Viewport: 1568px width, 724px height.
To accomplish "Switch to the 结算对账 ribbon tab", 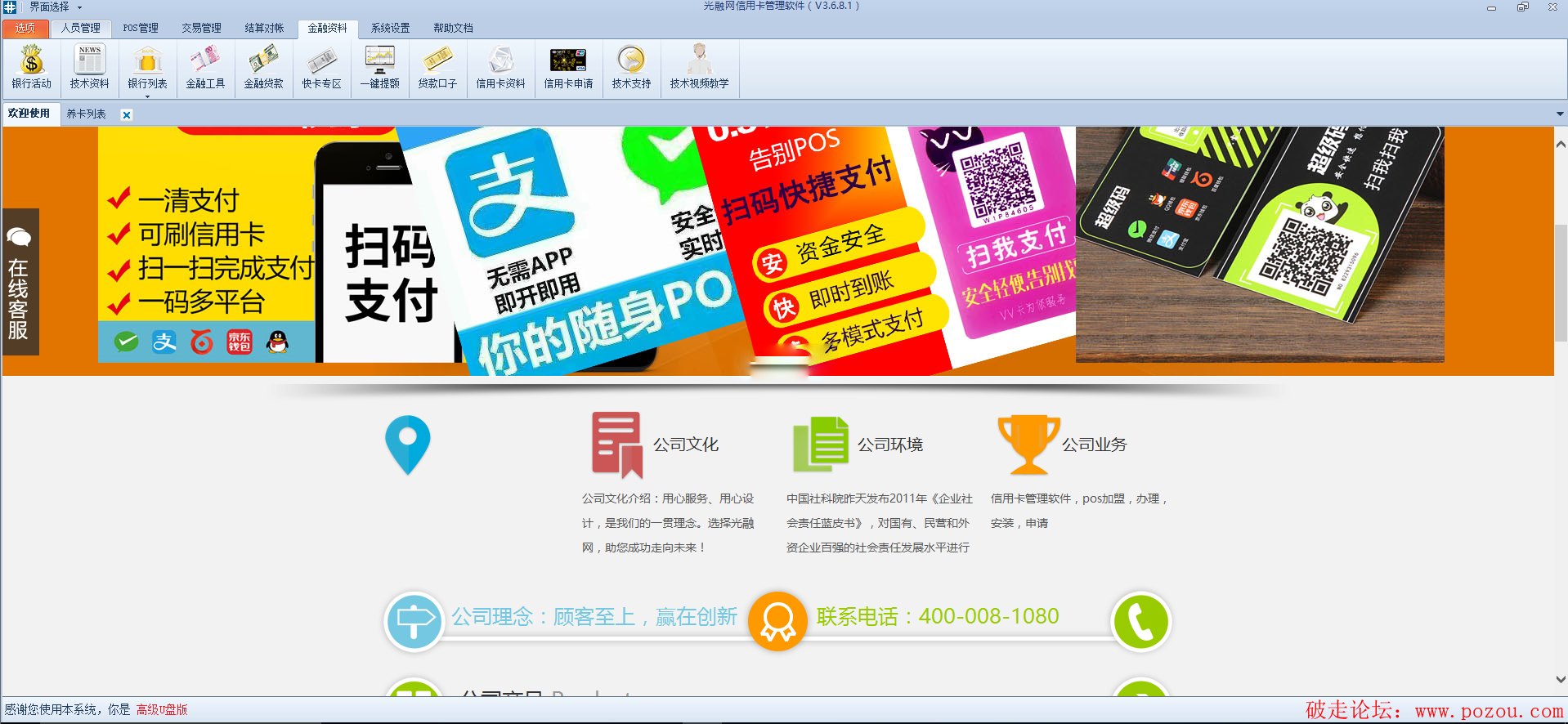I will 264,29.
